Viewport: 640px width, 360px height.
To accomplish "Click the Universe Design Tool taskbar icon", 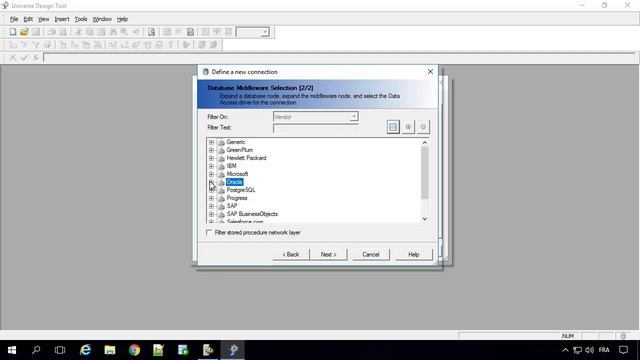I will [x=233, y=350].
